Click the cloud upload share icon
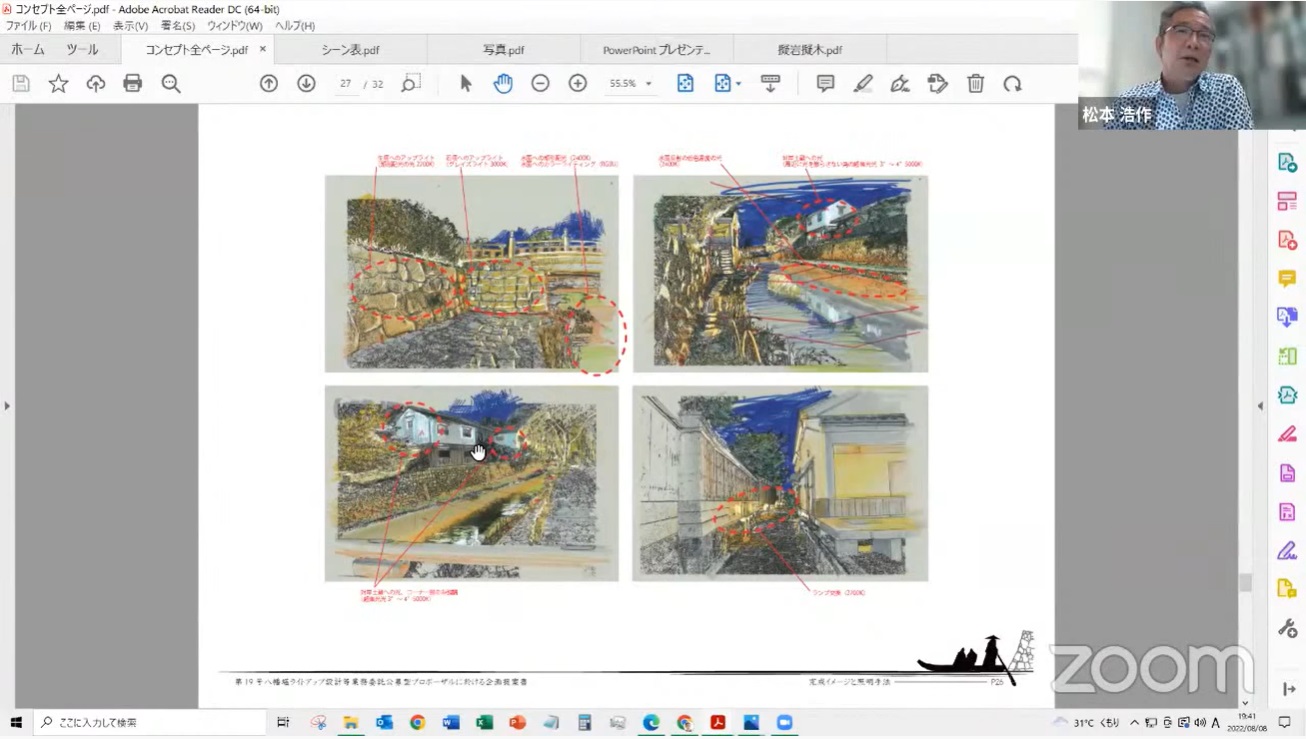This screenshot has width=1306, height=739. tap(96, 84)
